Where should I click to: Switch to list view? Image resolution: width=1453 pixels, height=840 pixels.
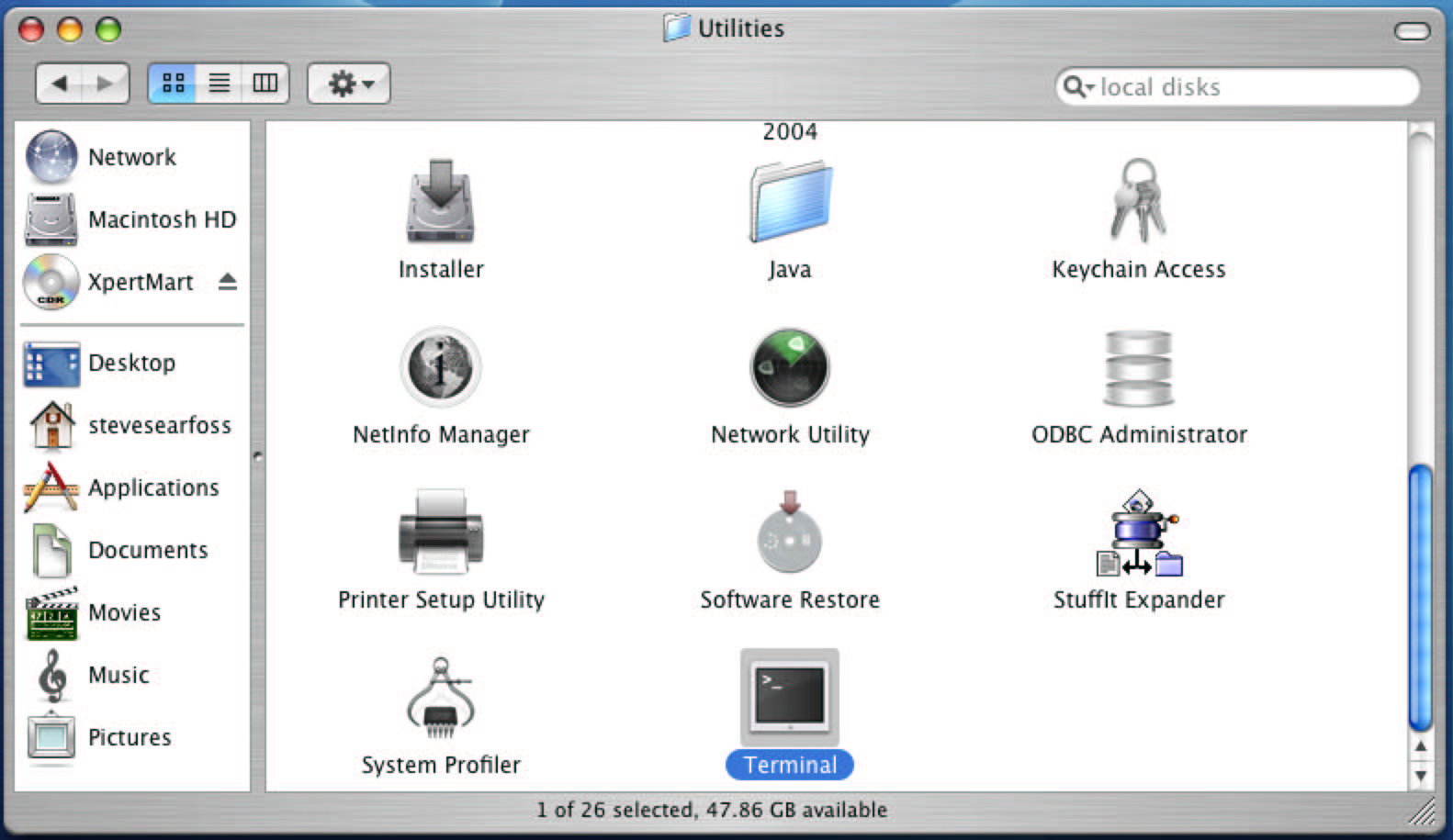219,84
